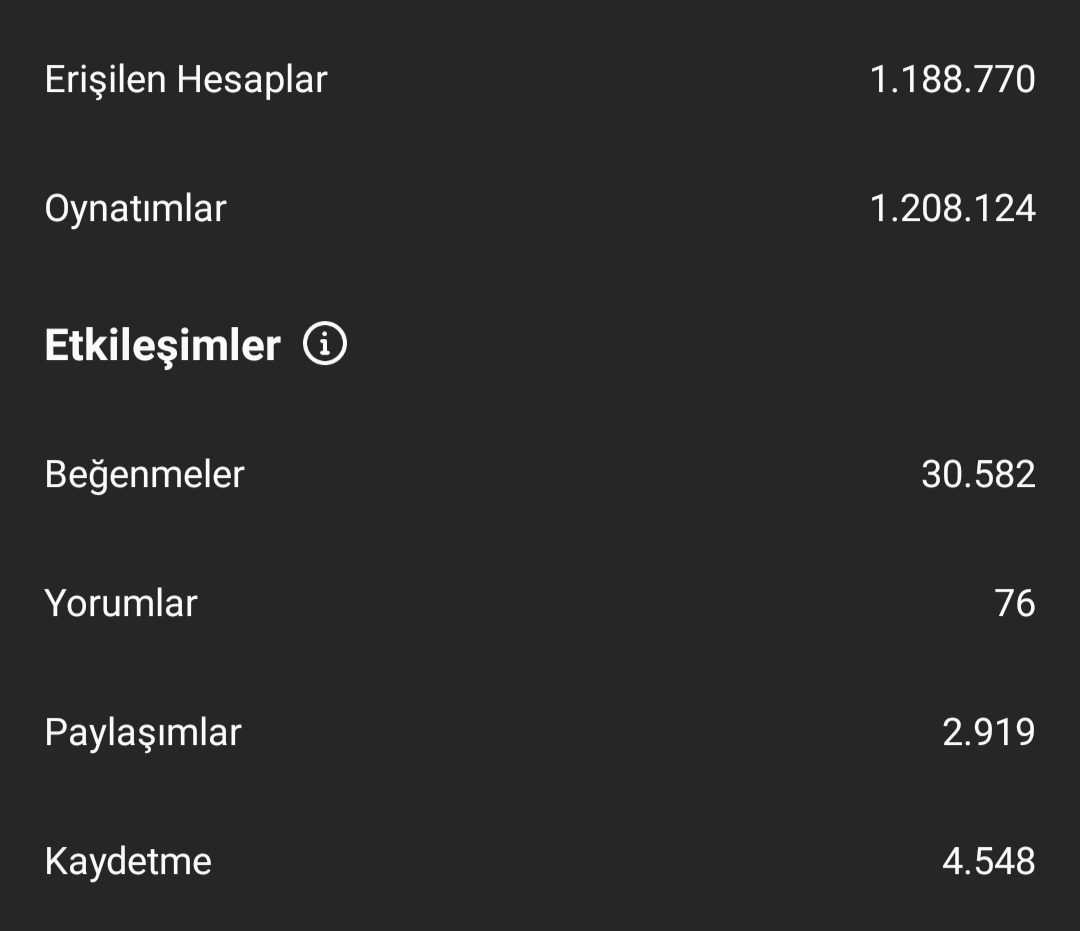Click the Erişilen Hesaplar label
1080x931 pixels.
[186, 81]
